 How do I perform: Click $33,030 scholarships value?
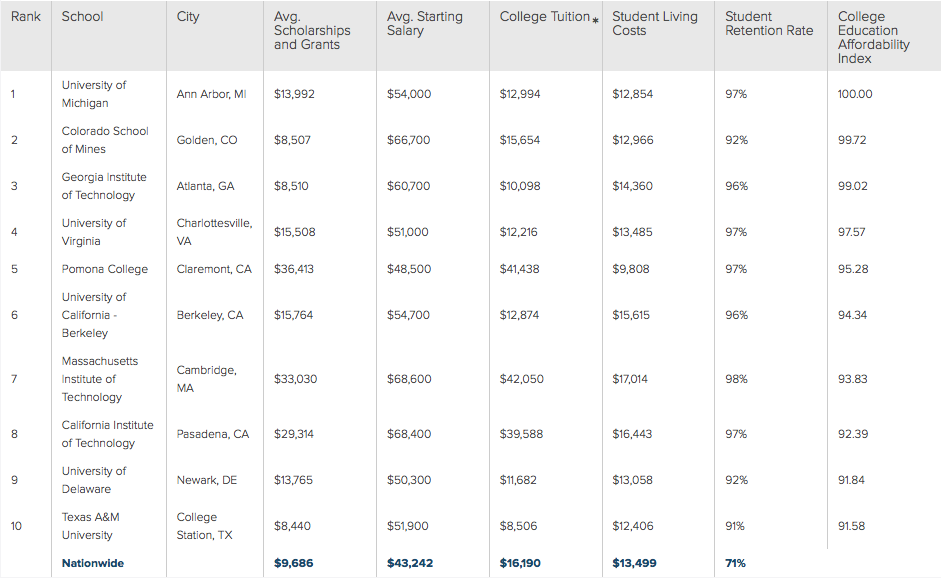(x=295, y=379)
